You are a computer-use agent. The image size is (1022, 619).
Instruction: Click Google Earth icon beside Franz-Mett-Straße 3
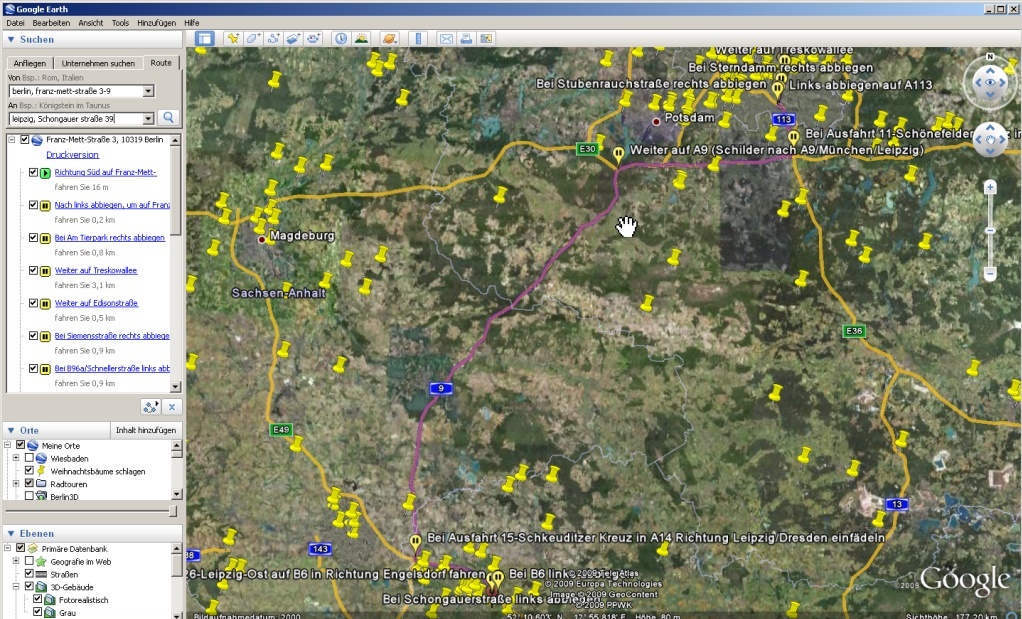[x=37, y=139]
